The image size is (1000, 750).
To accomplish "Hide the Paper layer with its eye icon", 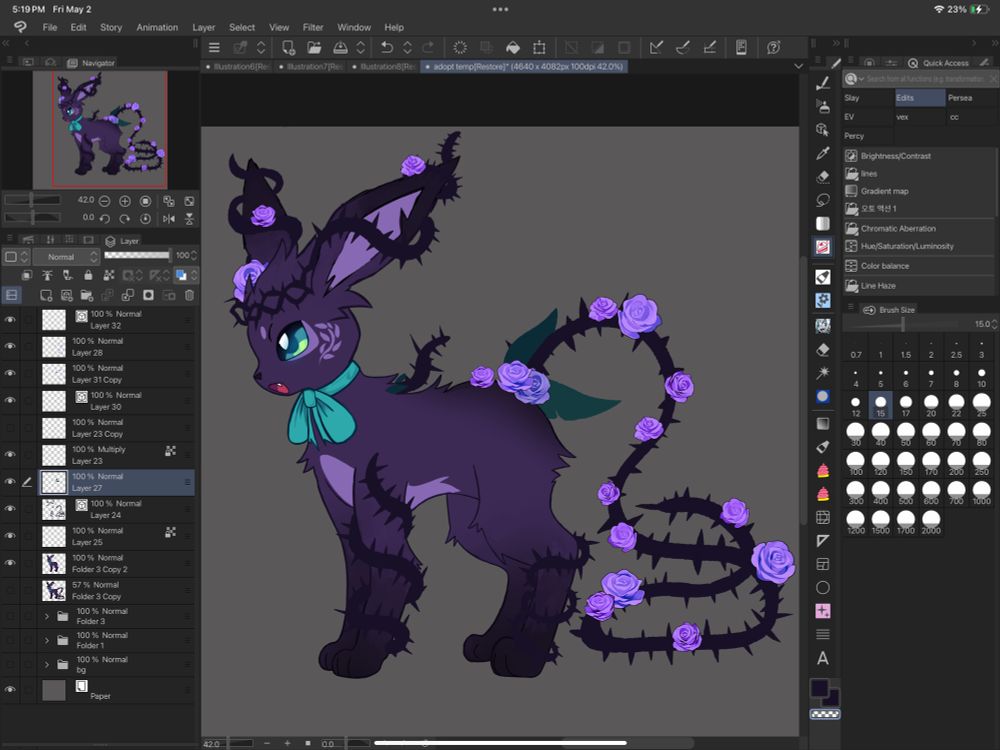I will (x=10, y=689).
